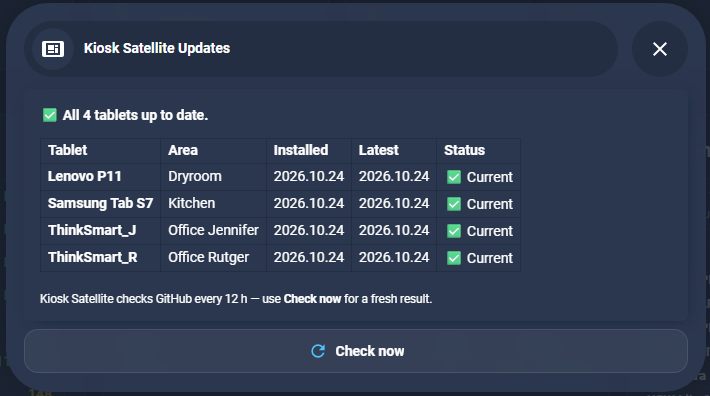Select the Latest column header
The height and width of the screenshot is (396, 710).
click(394, 150)
